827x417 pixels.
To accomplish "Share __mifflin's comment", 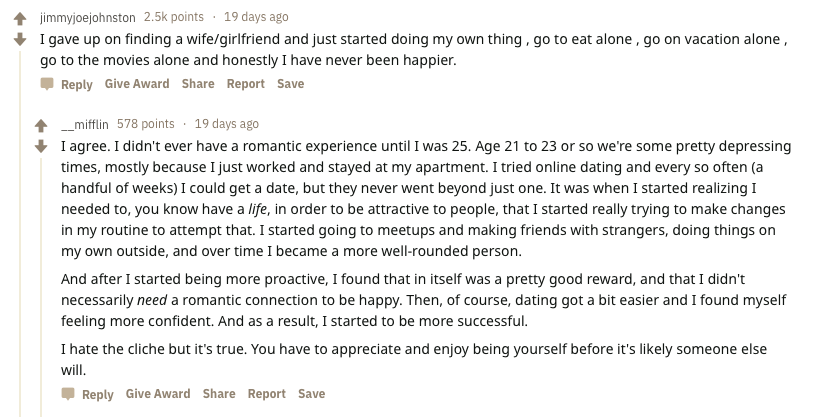I will (219, 394).
